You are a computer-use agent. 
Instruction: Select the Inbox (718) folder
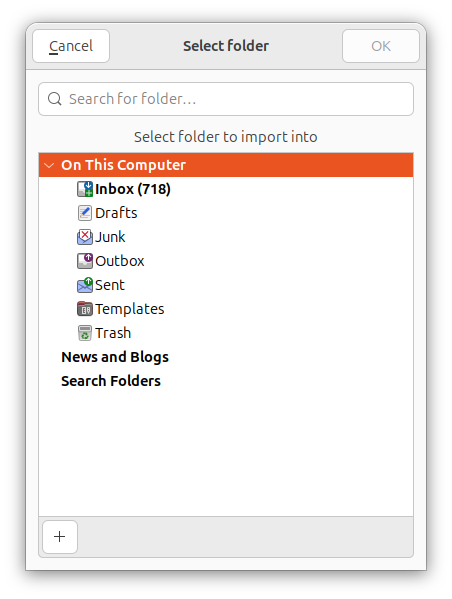click(133, 189)
